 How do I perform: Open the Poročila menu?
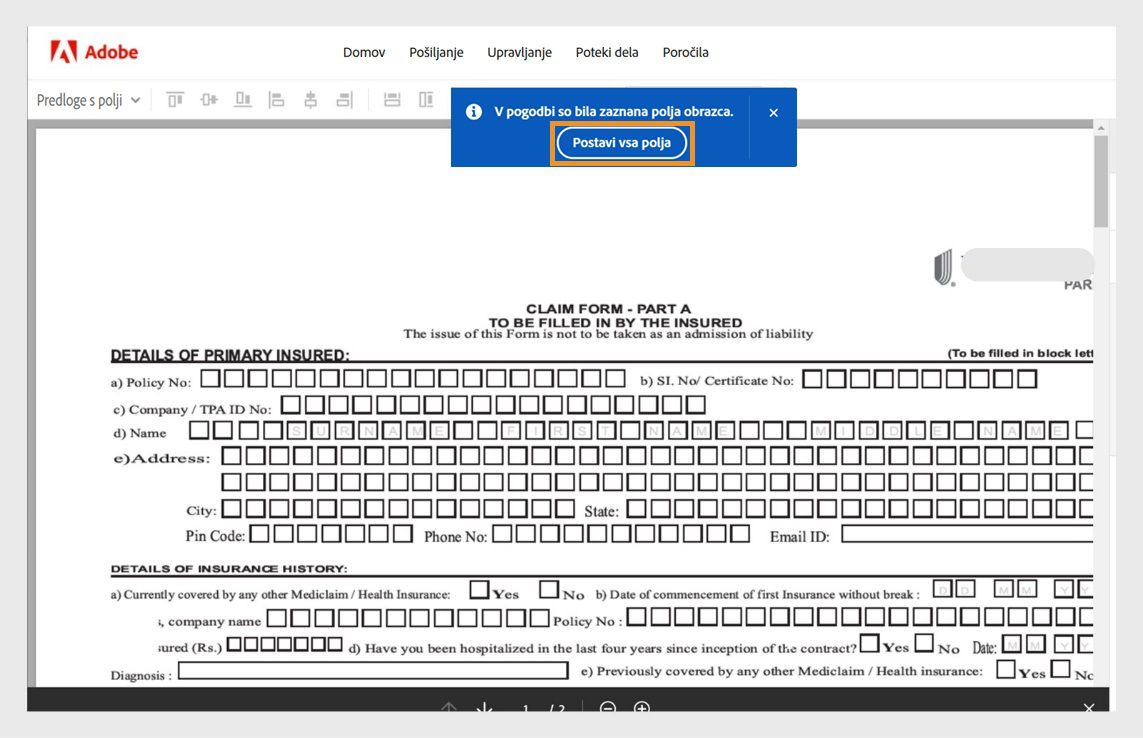click(x=685, y=53)
